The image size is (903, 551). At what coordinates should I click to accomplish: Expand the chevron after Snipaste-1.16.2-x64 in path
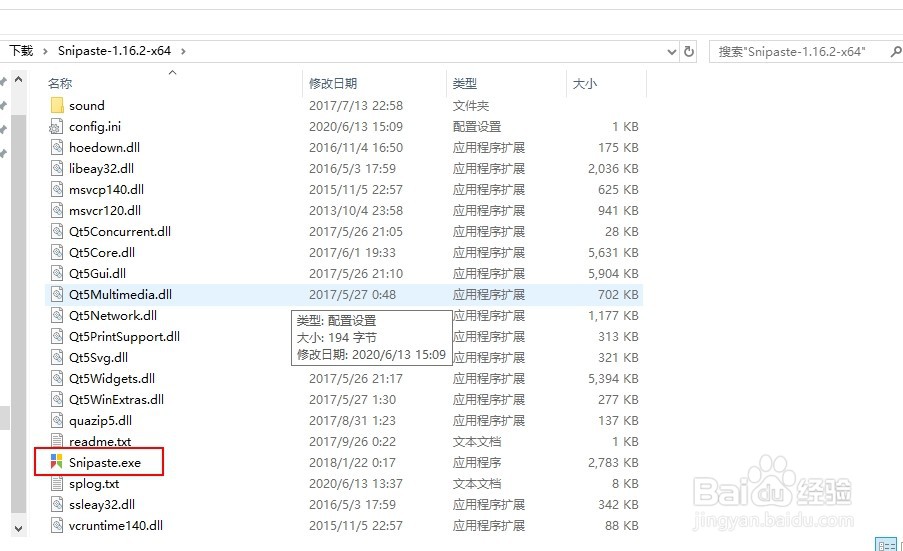(x=183, y=51)
